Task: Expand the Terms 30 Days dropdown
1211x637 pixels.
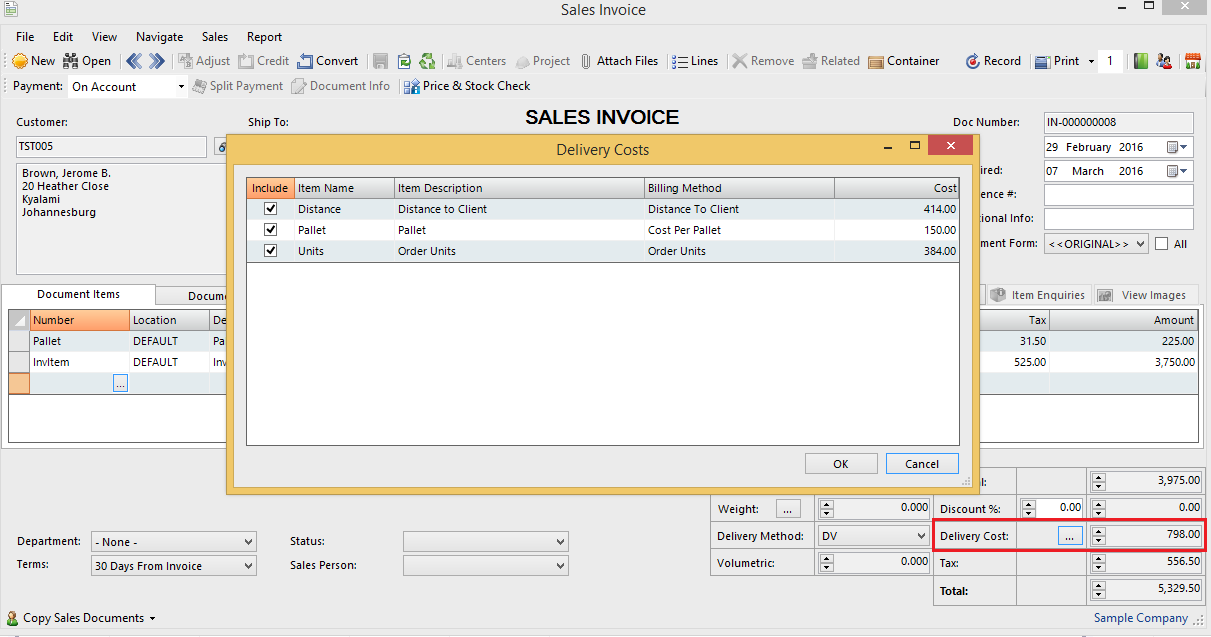Action: pyautogui.click(x=248, y=566)
